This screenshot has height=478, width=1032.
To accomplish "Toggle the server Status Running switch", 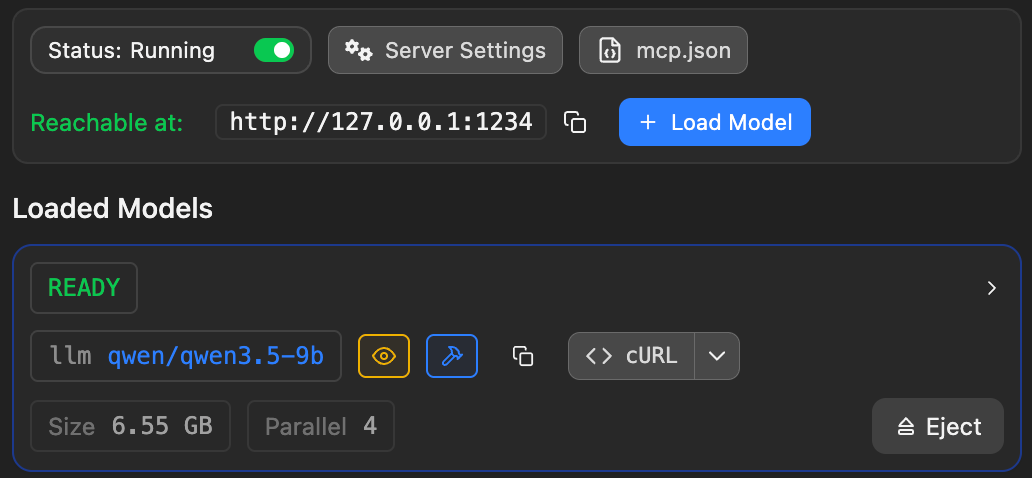I will point(274,50).
